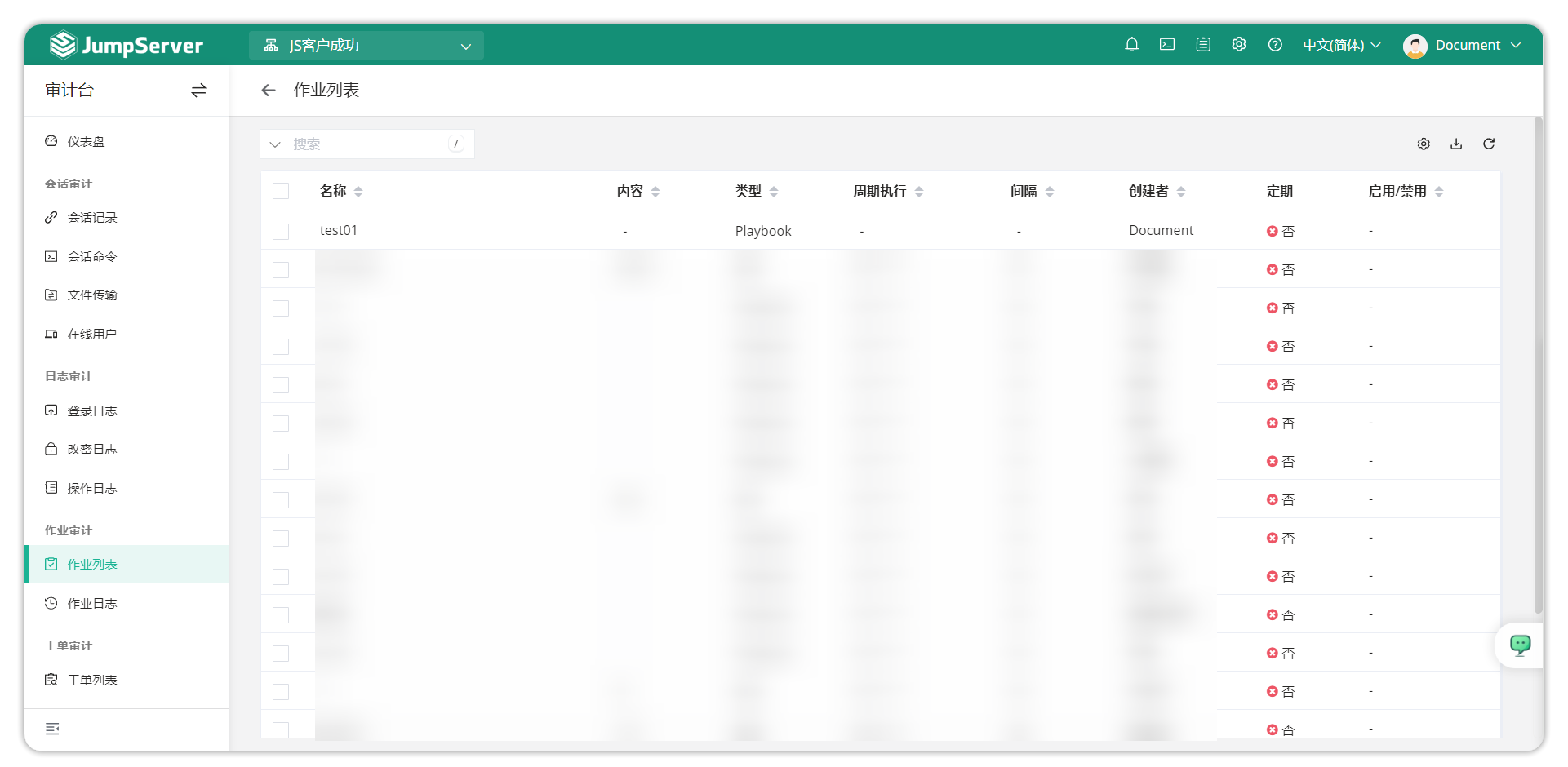Open system settings gear in header
This screenshot has width=1568, height=767.
click(1239, 45)
